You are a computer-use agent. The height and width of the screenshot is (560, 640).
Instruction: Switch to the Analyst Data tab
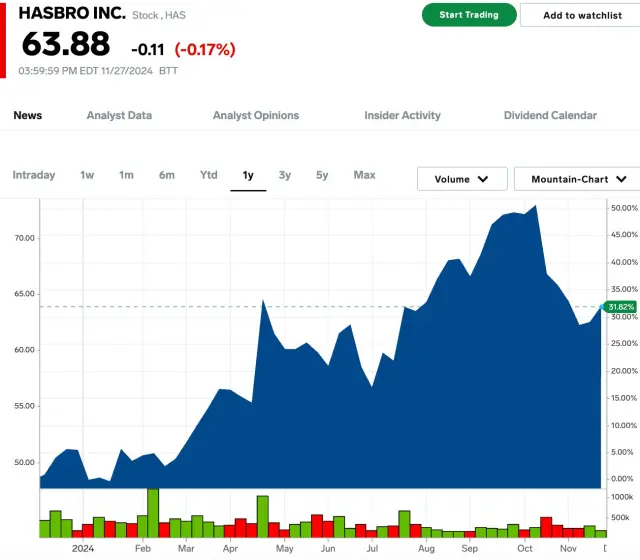(119, 115)
